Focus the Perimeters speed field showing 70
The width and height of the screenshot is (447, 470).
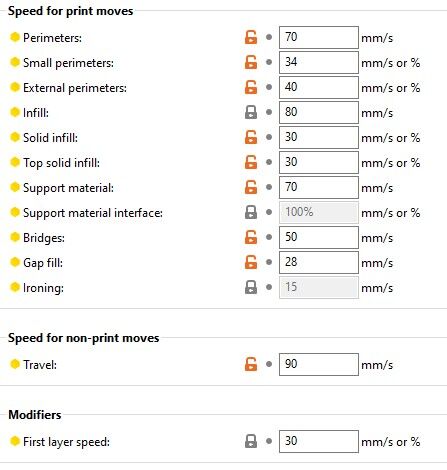point(319,37)
